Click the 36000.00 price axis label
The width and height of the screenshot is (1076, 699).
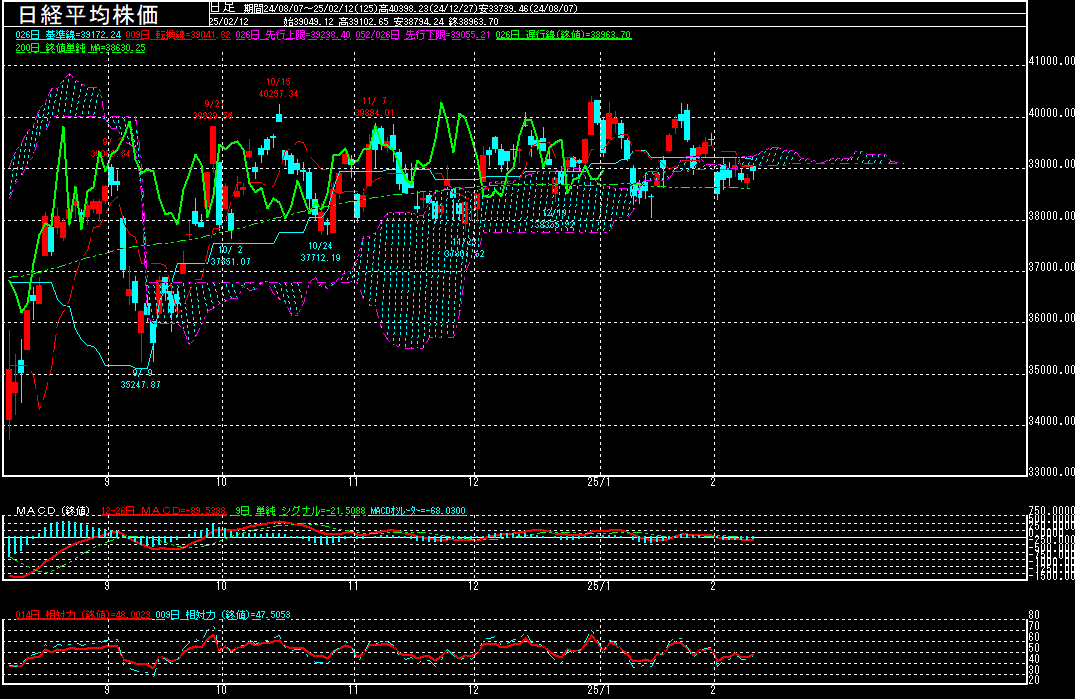tap(1052, 318)
